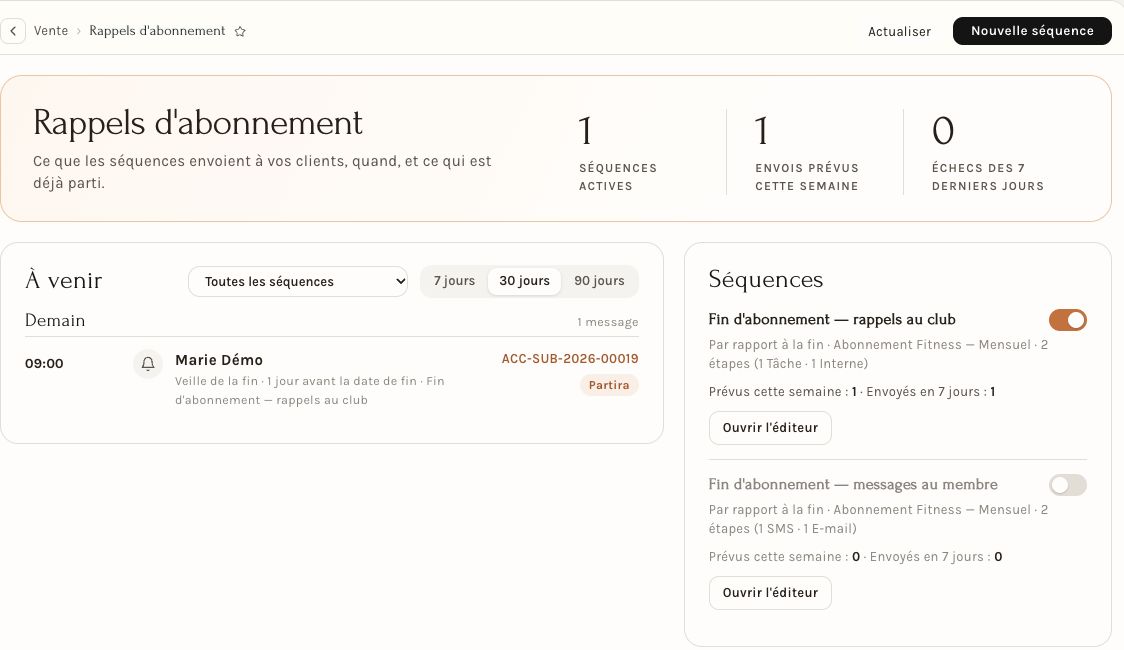
Task: Click 'Prévus cette semaine : 0' stats line
Action: pyautogui.click(x=855, y=557)
